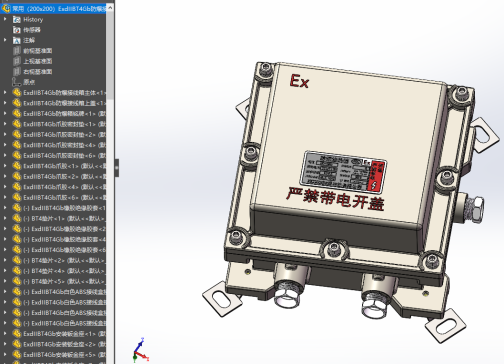Click part icon of 防爆接线箱上盖<1>
This screenshot has height=364, width=504.
[17, 103]
